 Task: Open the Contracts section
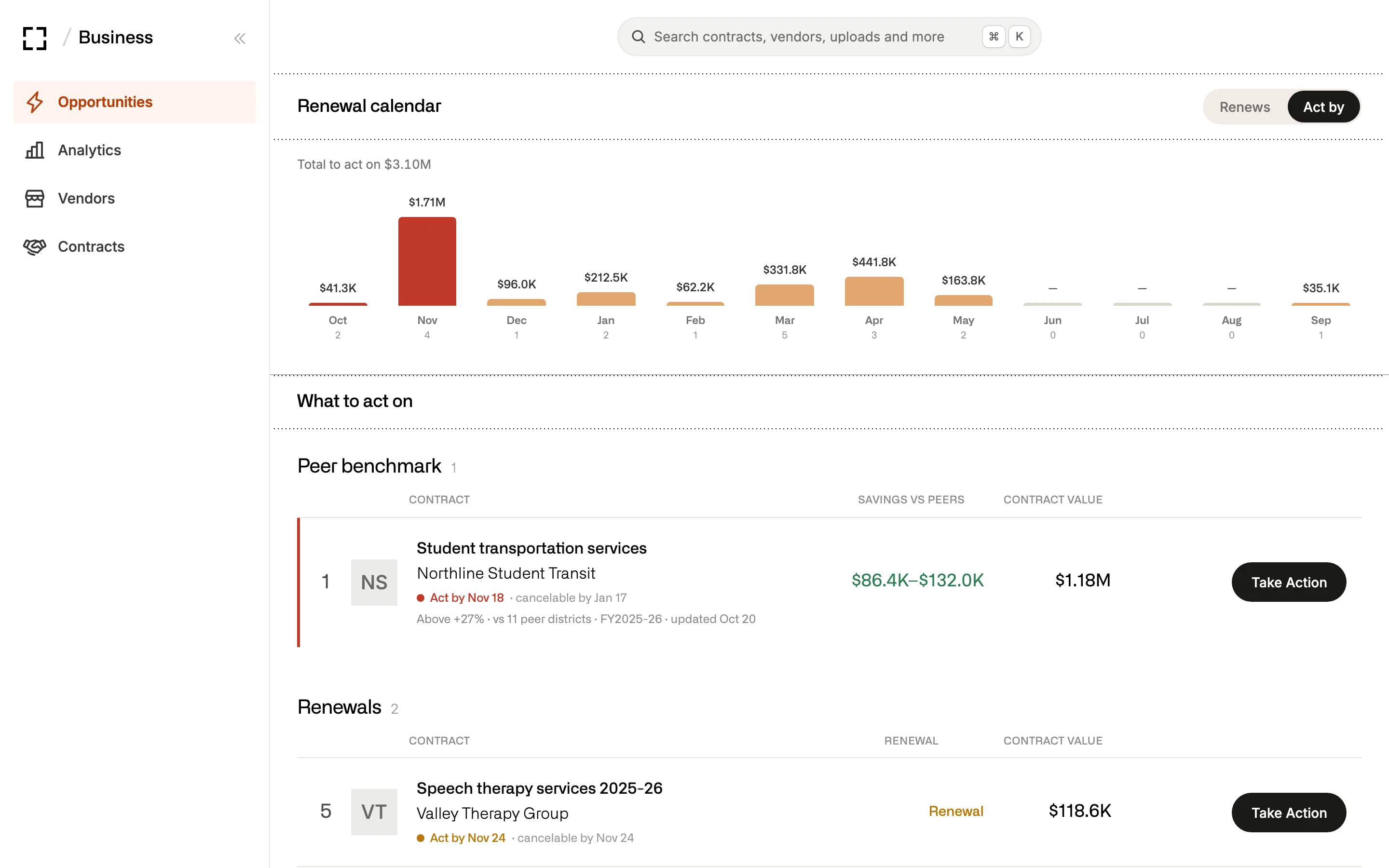coord(134,247)
